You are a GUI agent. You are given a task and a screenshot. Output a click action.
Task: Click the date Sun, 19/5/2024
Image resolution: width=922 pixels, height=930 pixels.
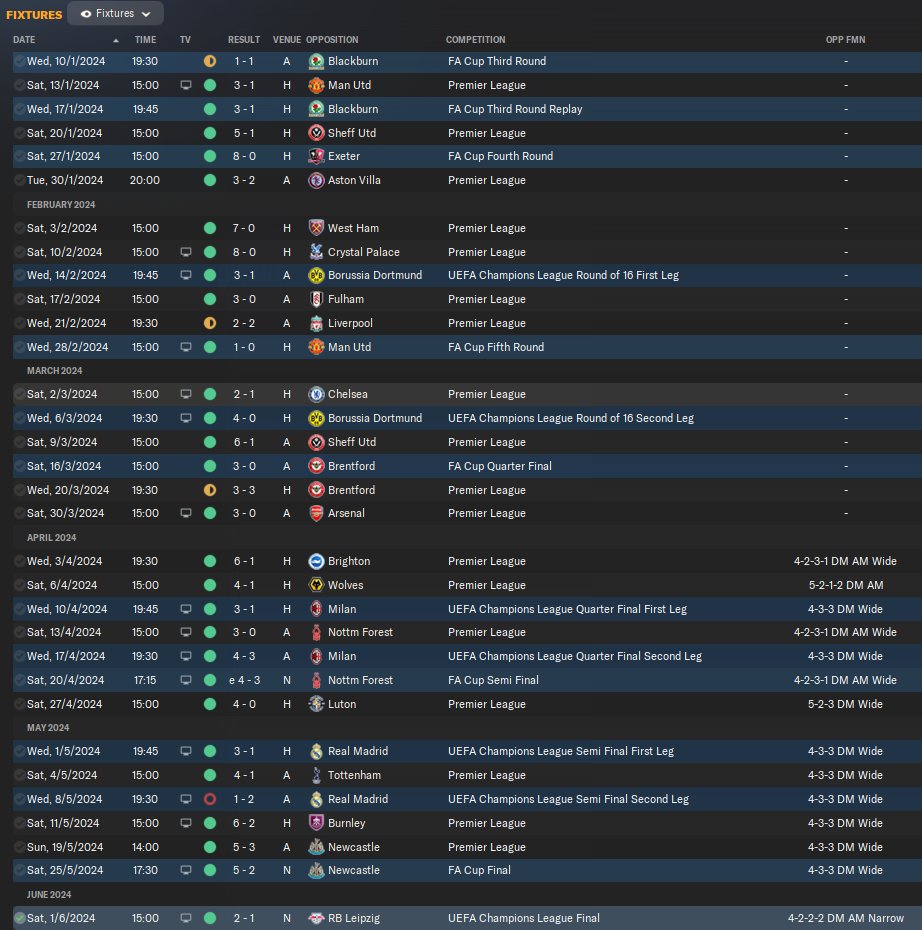(x=65, y=847)
